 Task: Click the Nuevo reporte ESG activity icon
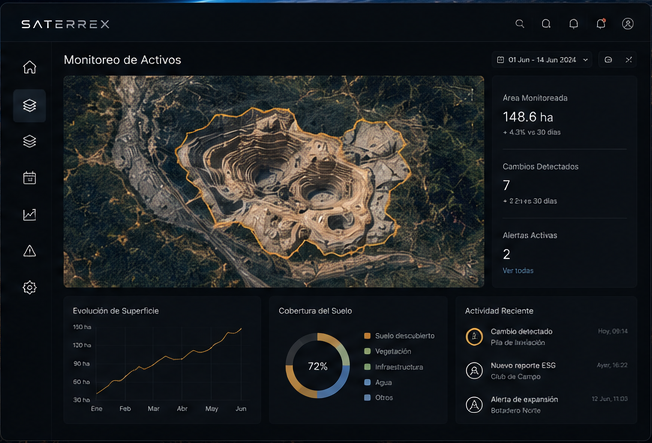[x=474, y=371]
